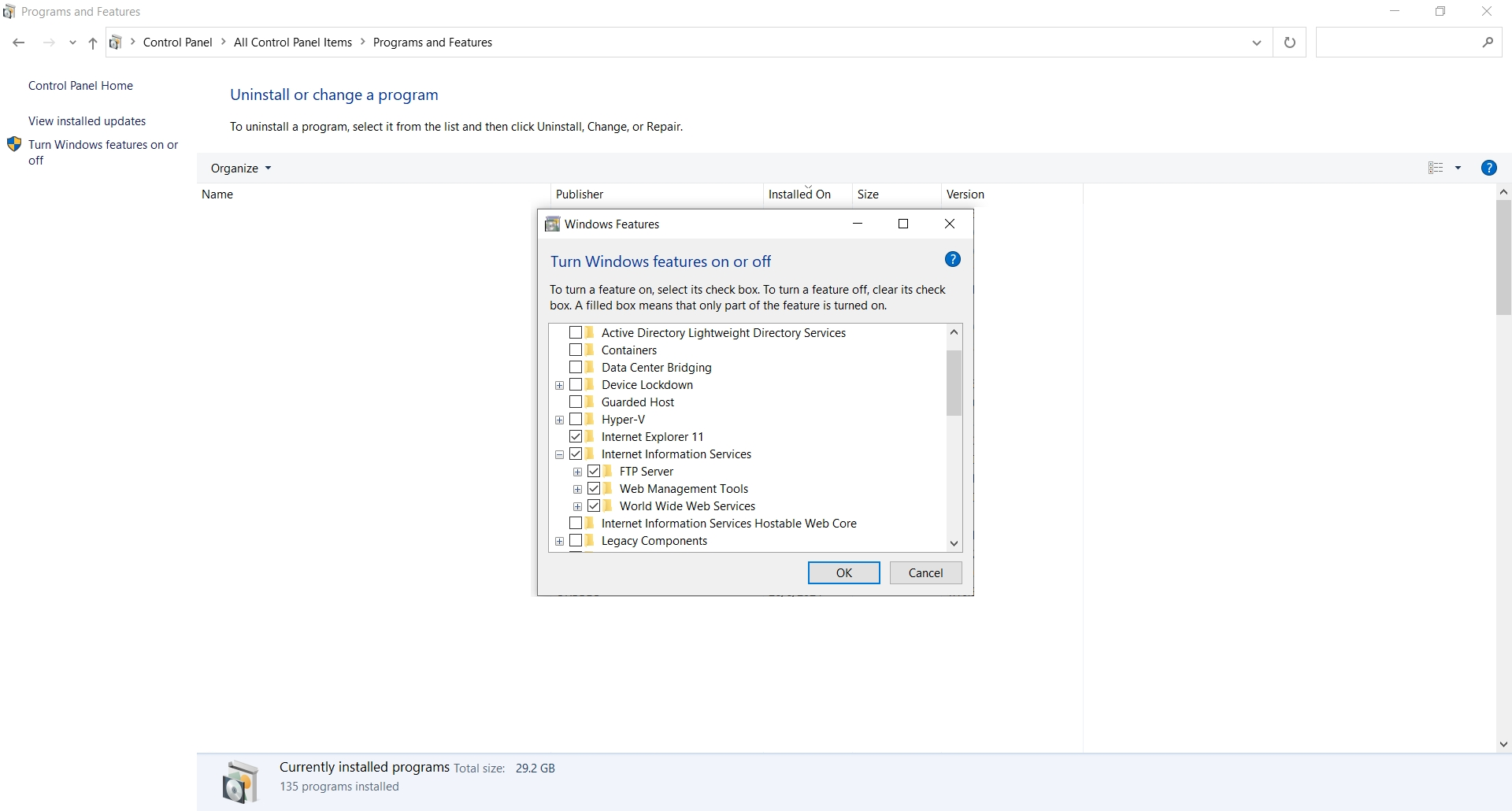The height and width of the screenshot is (811, 1512).
Task: Sort by the Name column header
Action: point(374,194)
